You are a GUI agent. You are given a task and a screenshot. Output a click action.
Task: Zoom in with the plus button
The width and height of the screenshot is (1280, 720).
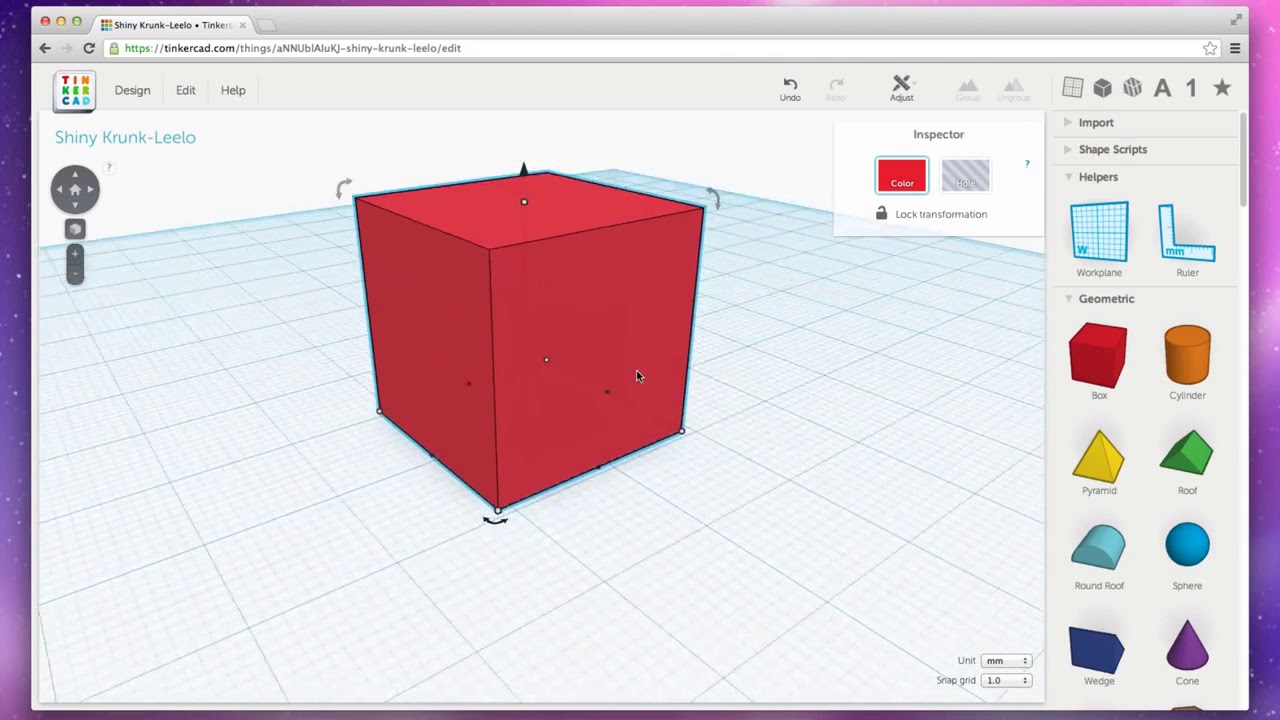75,254
